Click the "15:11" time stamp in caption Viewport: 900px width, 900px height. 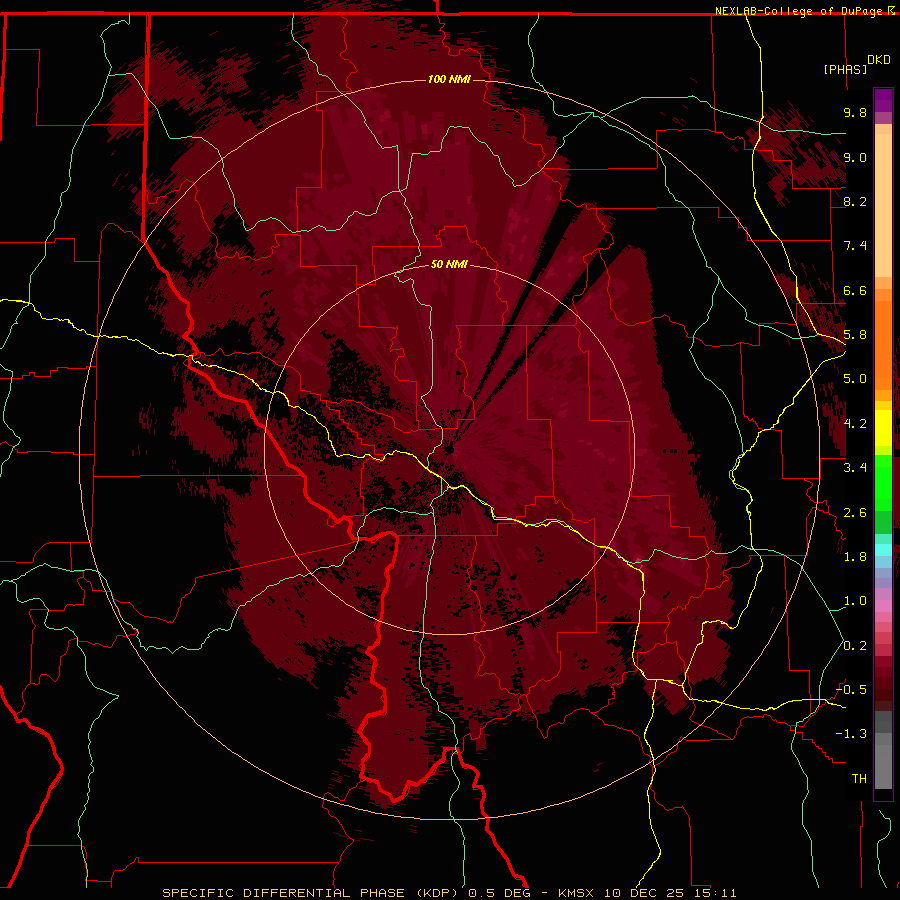point(714,893)
